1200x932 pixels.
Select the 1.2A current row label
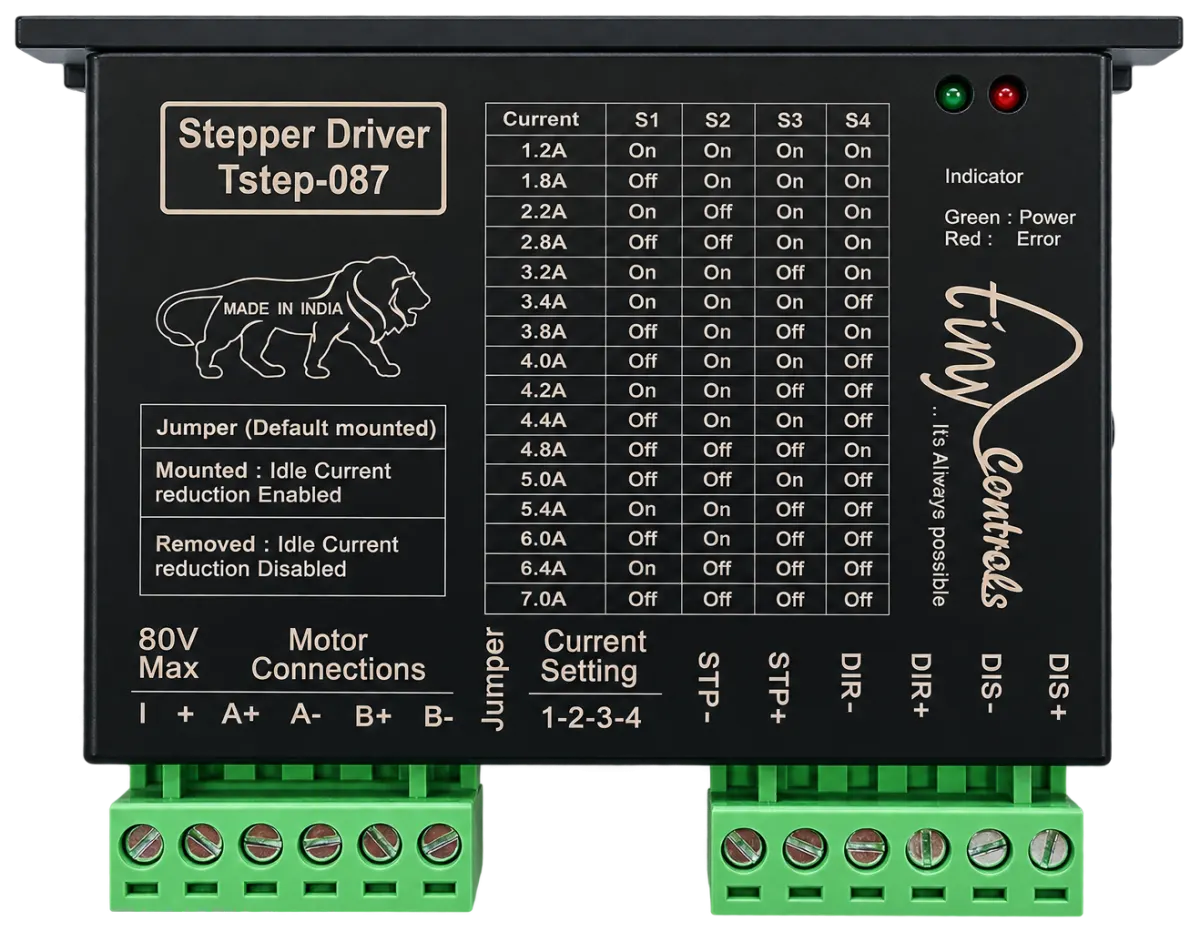(x=544, y=152)
